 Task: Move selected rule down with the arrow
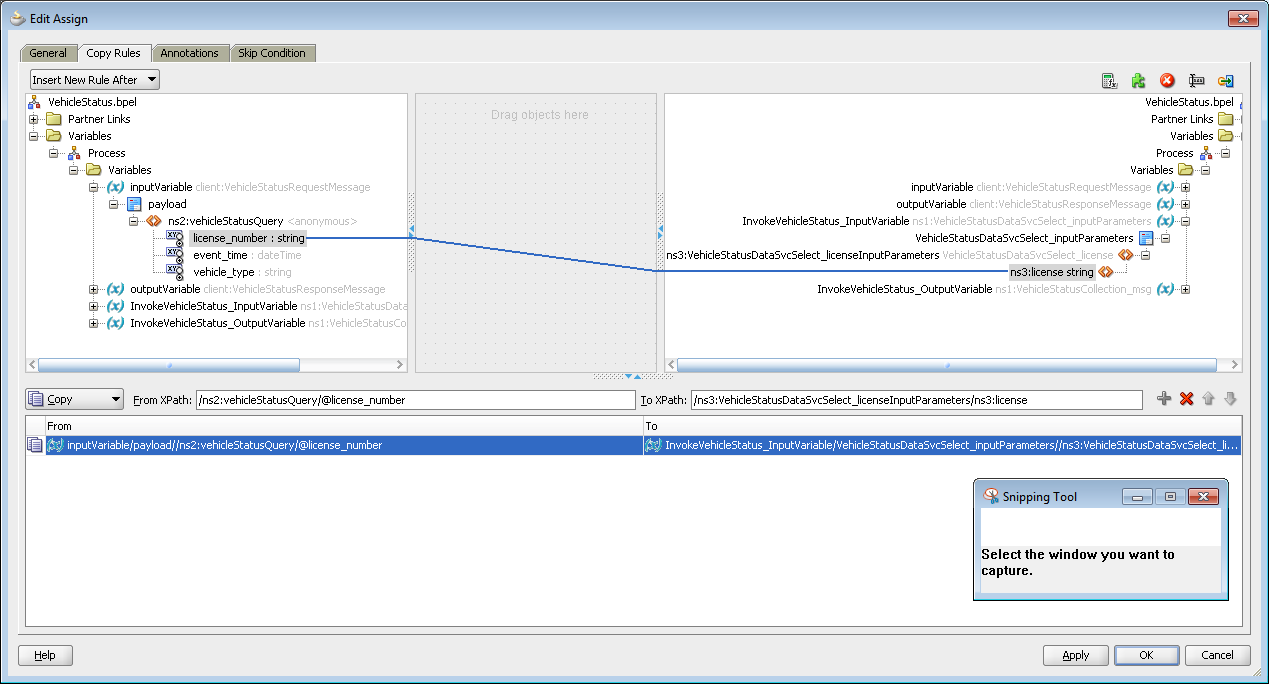[x=1230, y=399]
